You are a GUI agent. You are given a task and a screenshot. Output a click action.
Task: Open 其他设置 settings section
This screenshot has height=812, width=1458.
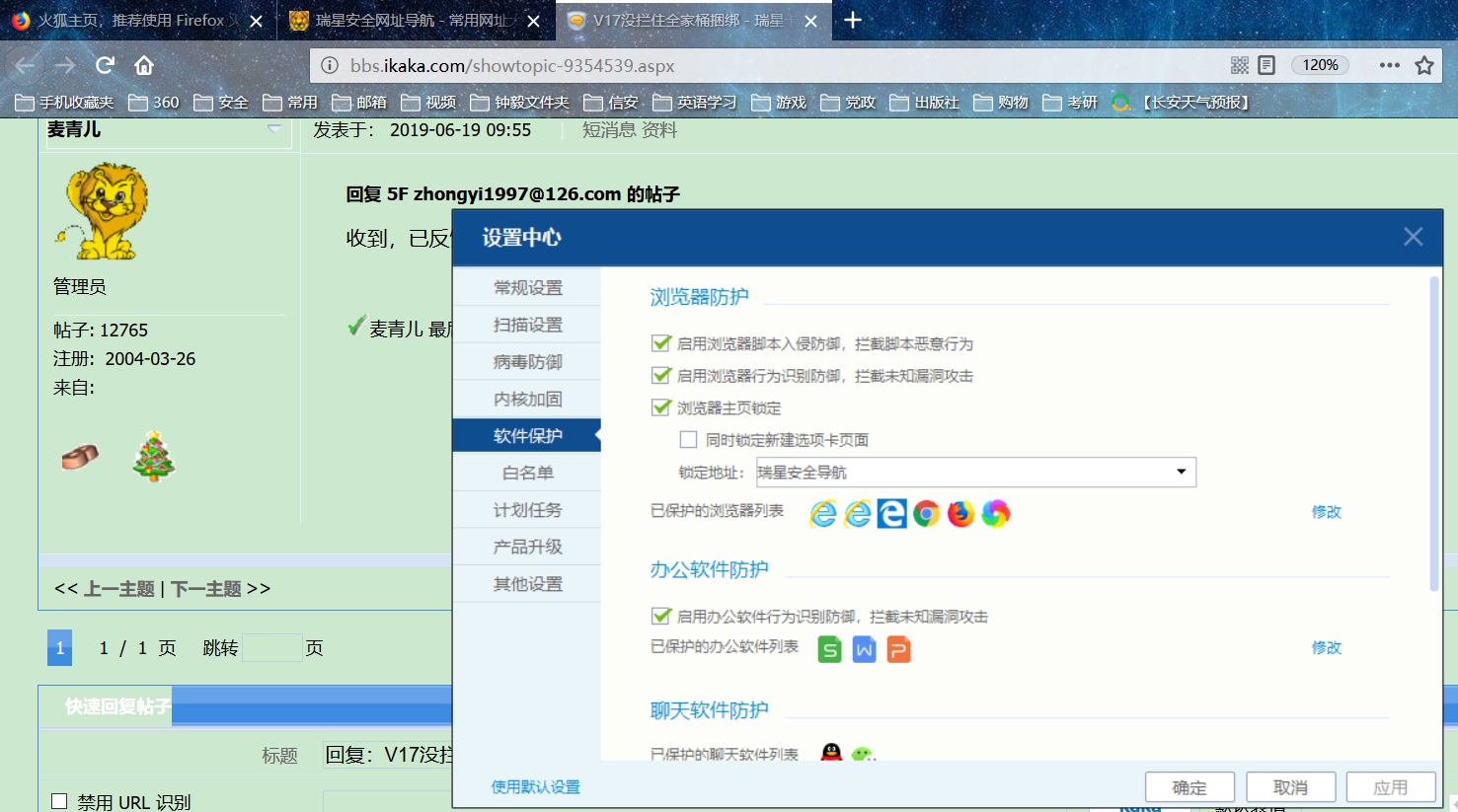tap(527, 583)
